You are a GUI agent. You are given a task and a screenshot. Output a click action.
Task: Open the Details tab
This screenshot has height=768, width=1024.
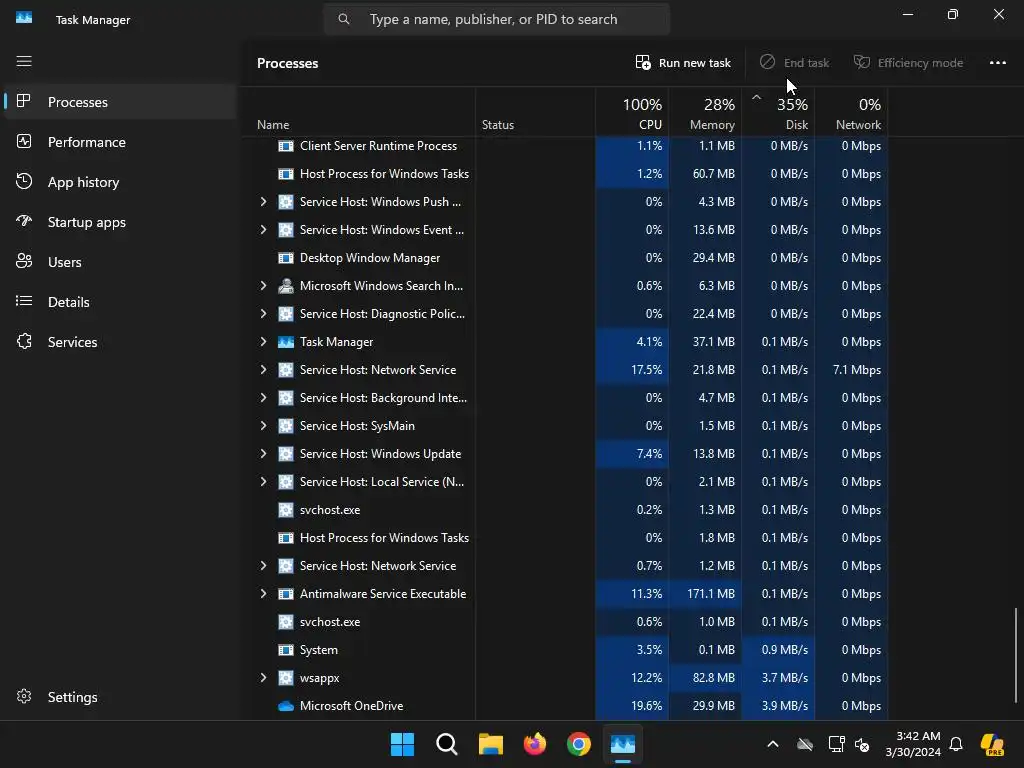pyautogui.click(x=120, y=302)
